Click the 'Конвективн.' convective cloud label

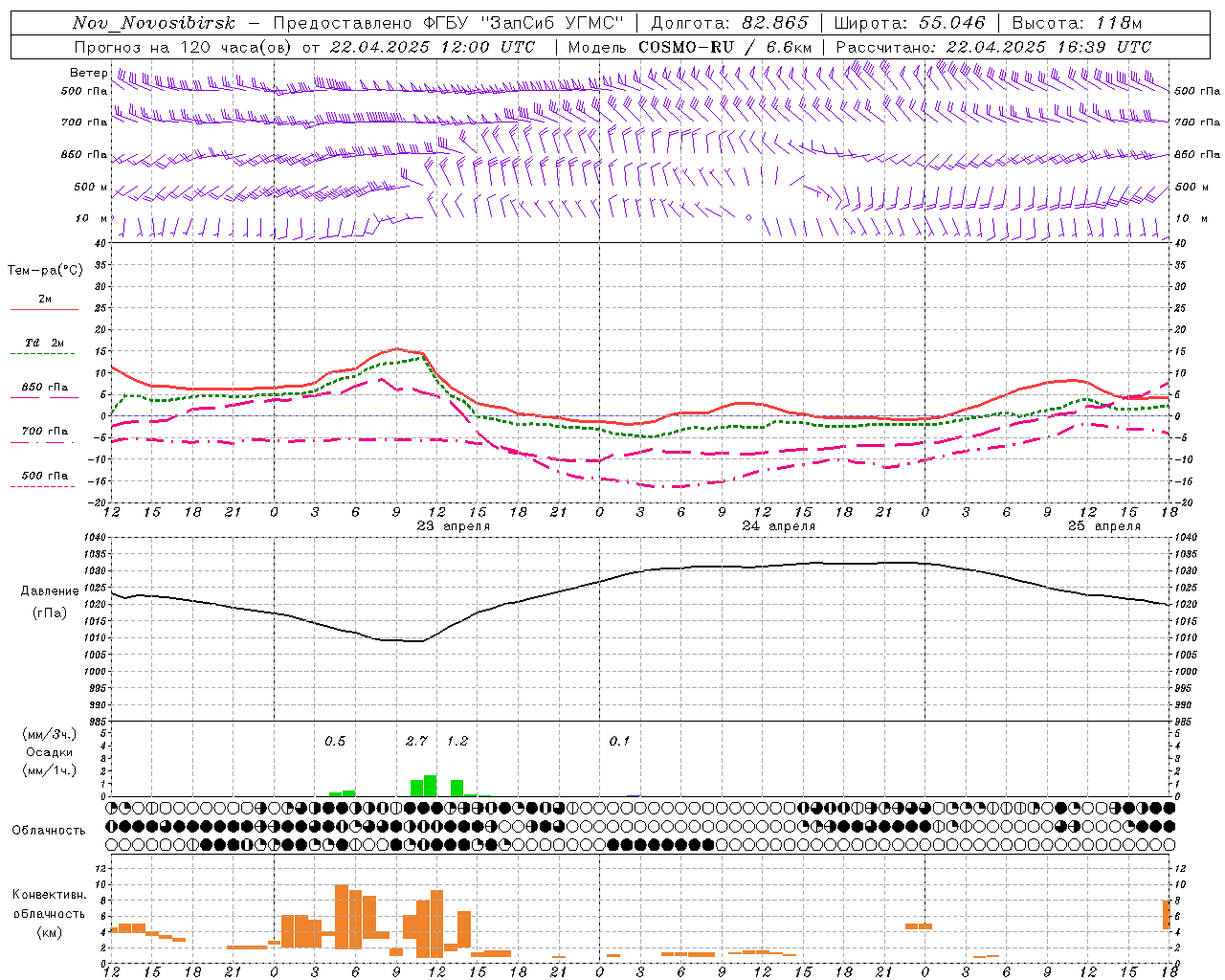point(49,895)
